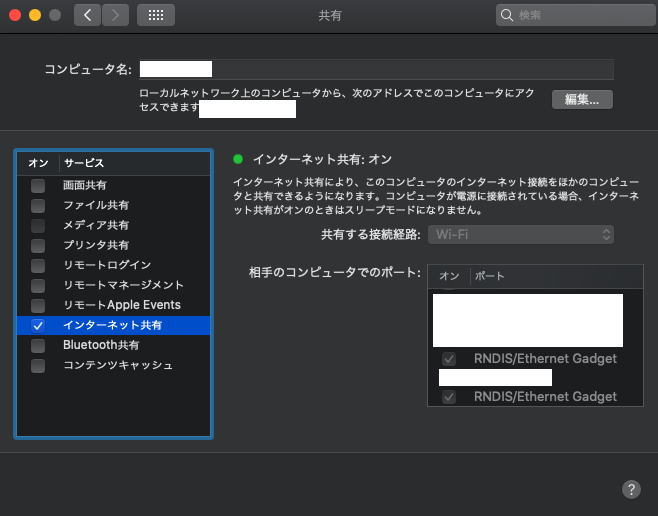Uncheck the インターネット共有 checkbox
The height and width of the screenshot is (516, 658).
tap(38, 326)
